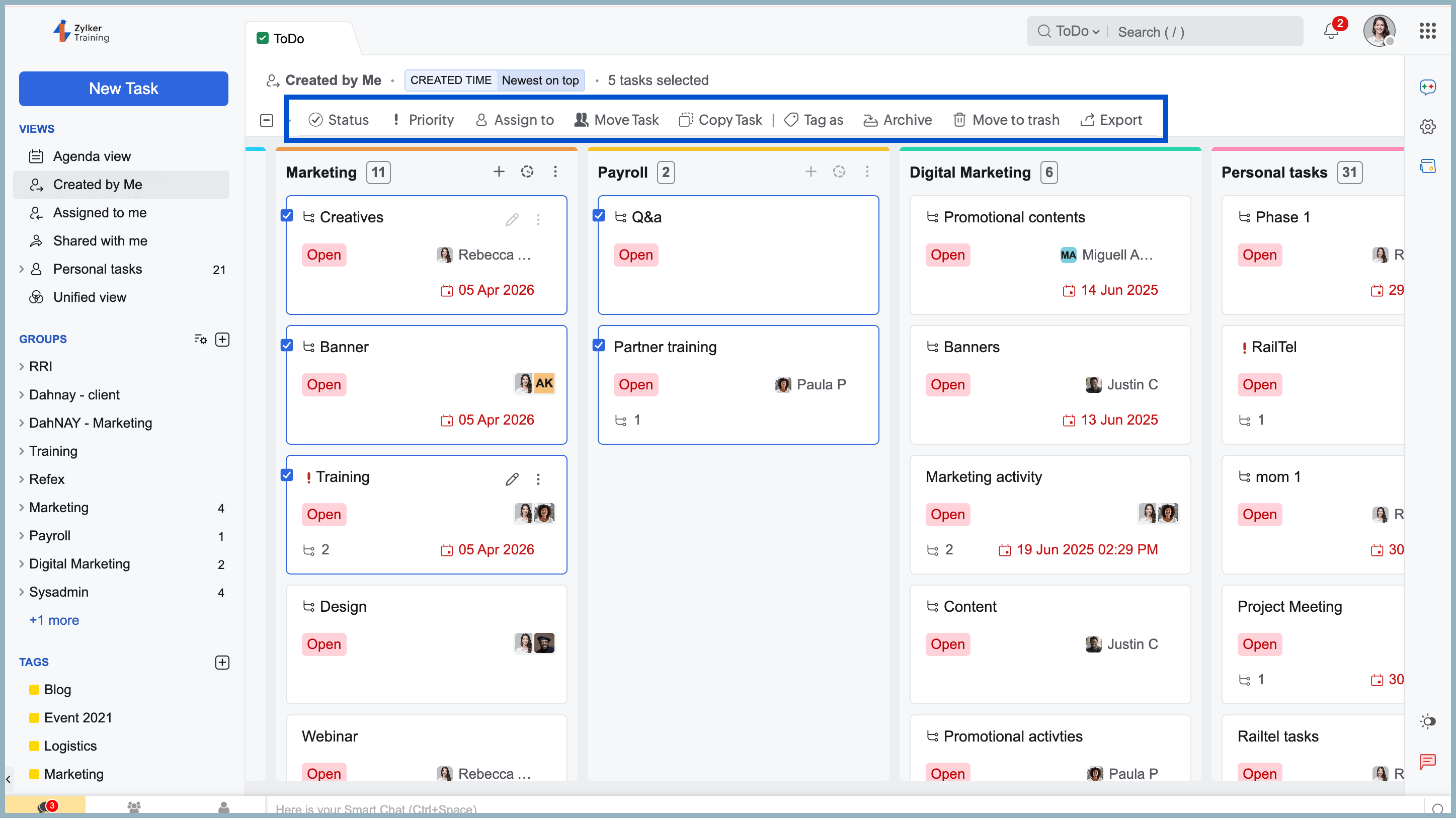This screenshot has width=1456, height=818.
Task: Open Shared with me view
Action: [x=121, y=241]
